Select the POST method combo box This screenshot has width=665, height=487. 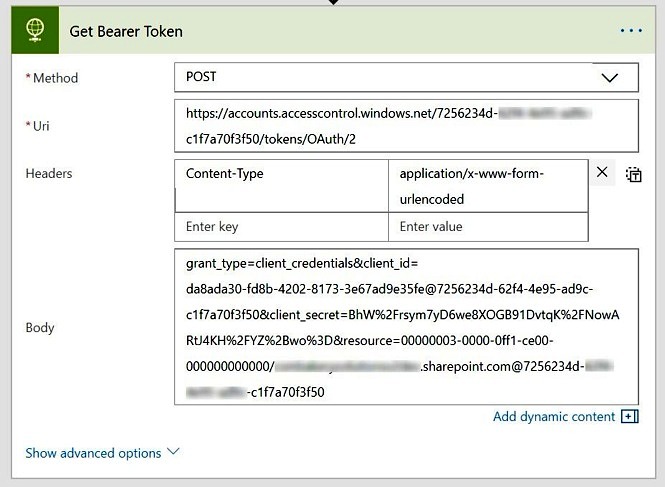tap(406, 77)
